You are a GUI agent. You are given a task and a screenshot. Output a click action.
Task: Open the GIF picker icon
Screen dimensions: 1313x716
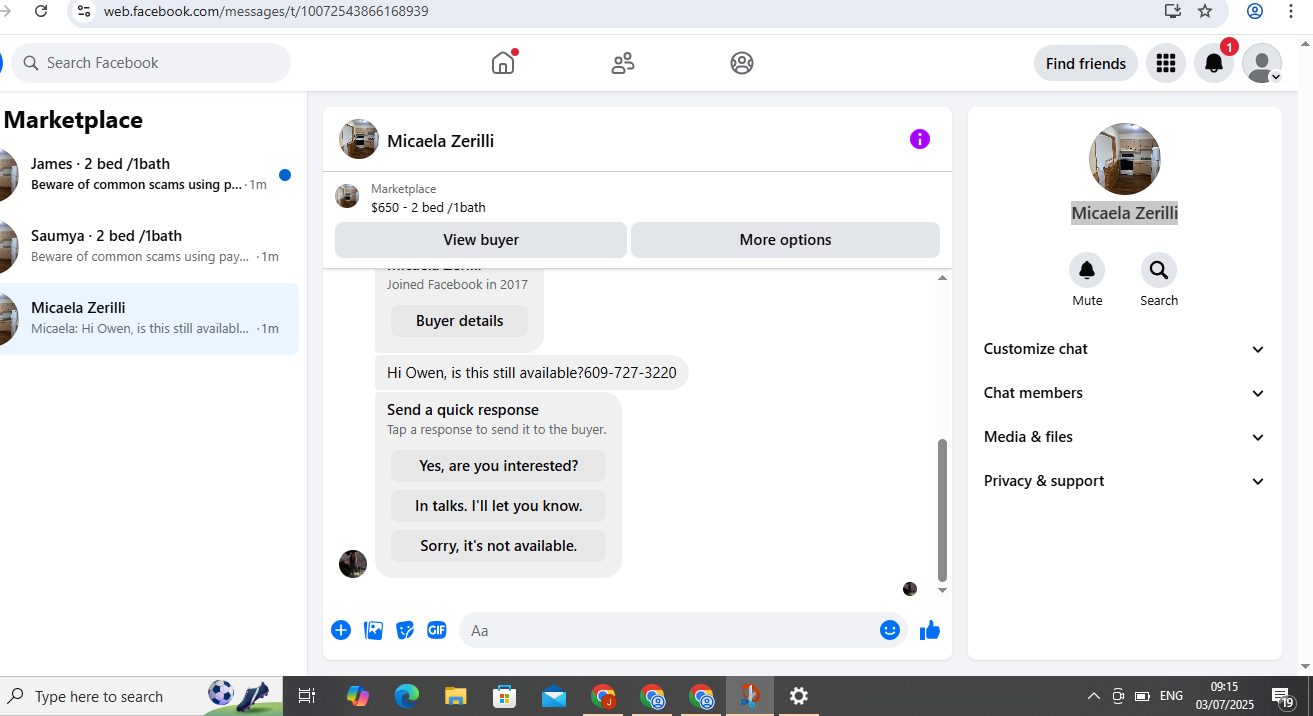pos(437,630)
